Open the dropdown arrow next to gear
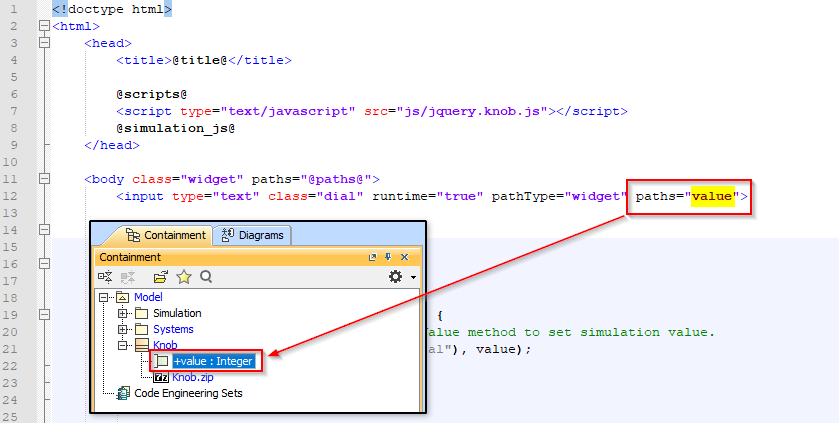This screenshot has width=839, height=423. coord(413,278)
